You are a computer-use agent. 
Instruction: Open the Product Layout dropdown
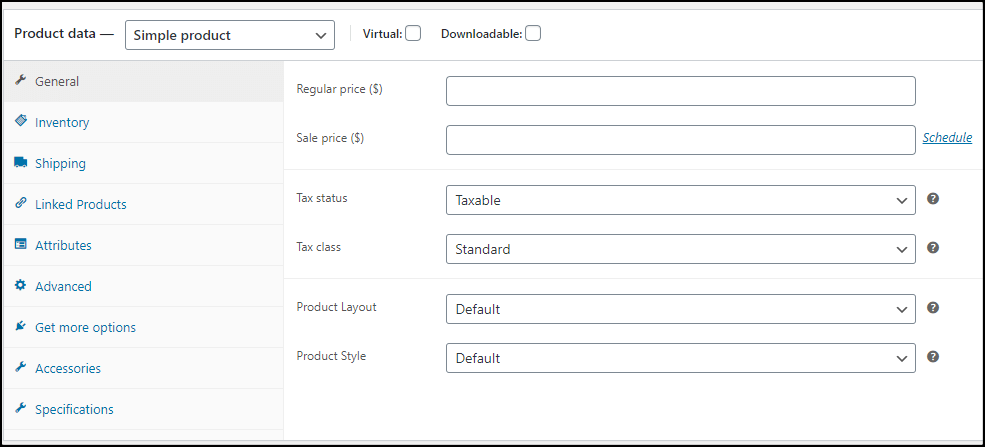[x=680, y=309]
